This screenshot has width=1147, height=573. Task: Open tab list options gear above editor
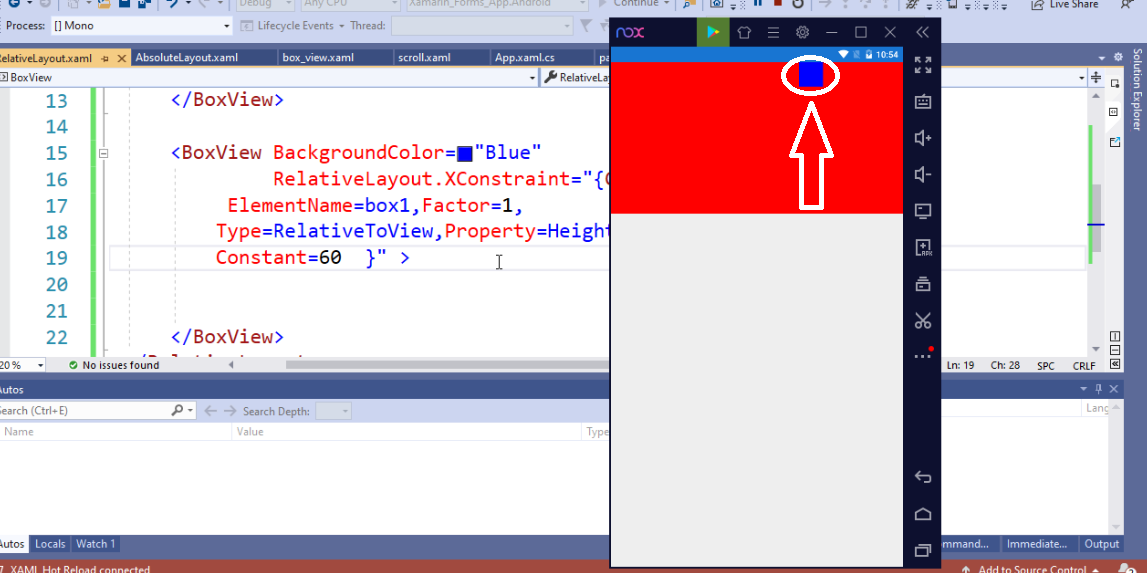coord(1118,57)
